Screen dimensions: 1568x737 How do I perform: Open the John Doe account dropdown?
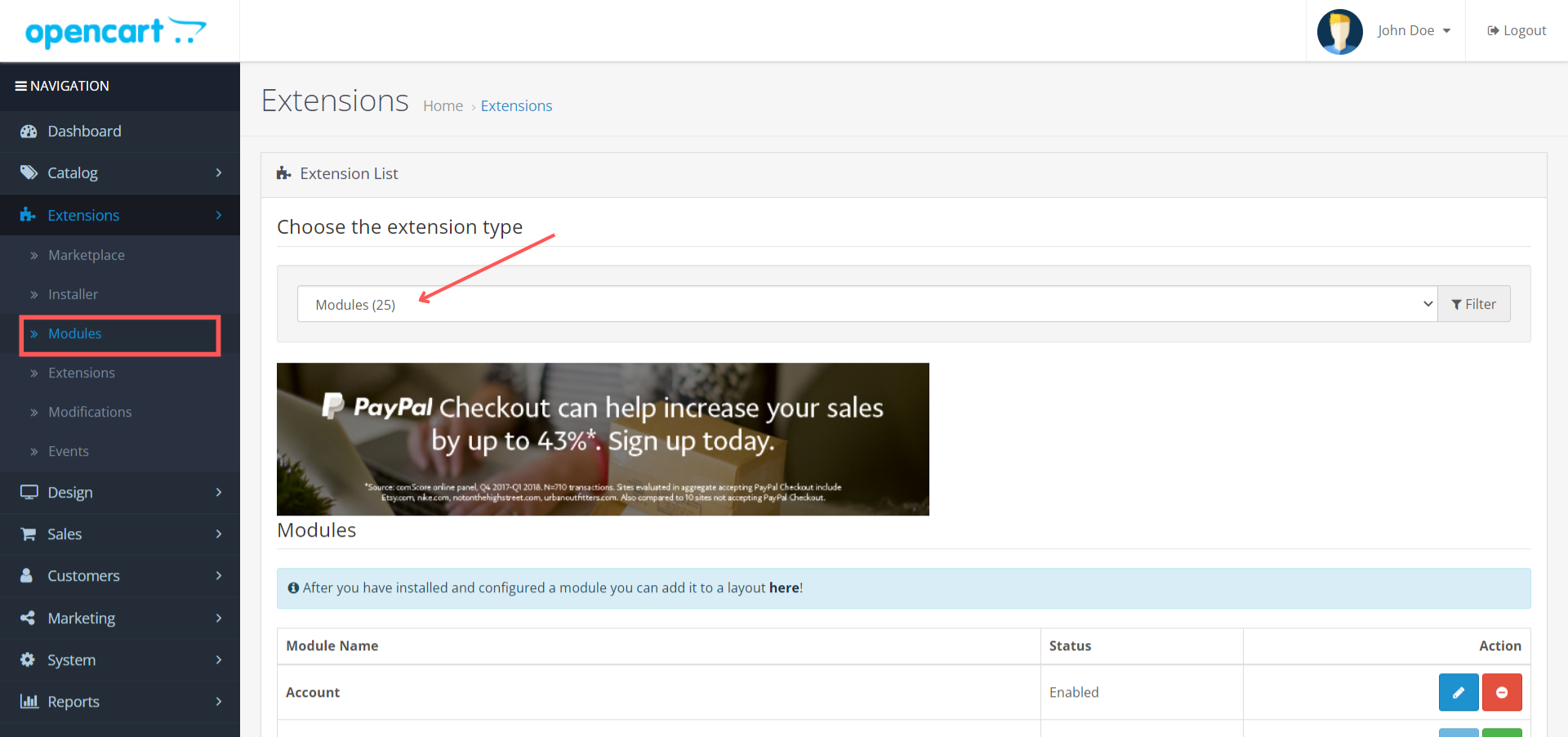[1413, 30]
